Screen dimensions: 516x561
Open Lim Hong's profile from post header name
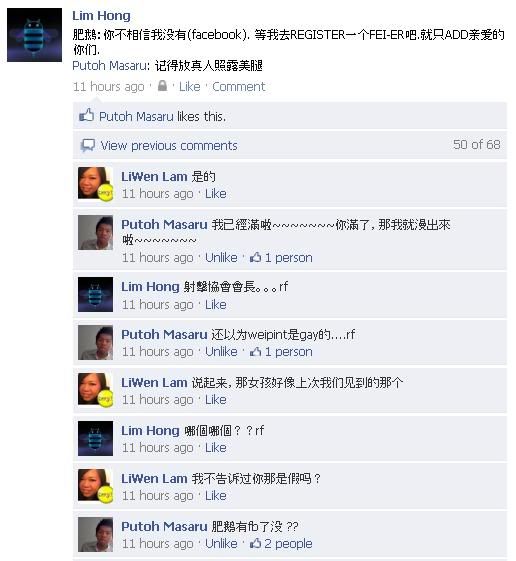[101, 15]
